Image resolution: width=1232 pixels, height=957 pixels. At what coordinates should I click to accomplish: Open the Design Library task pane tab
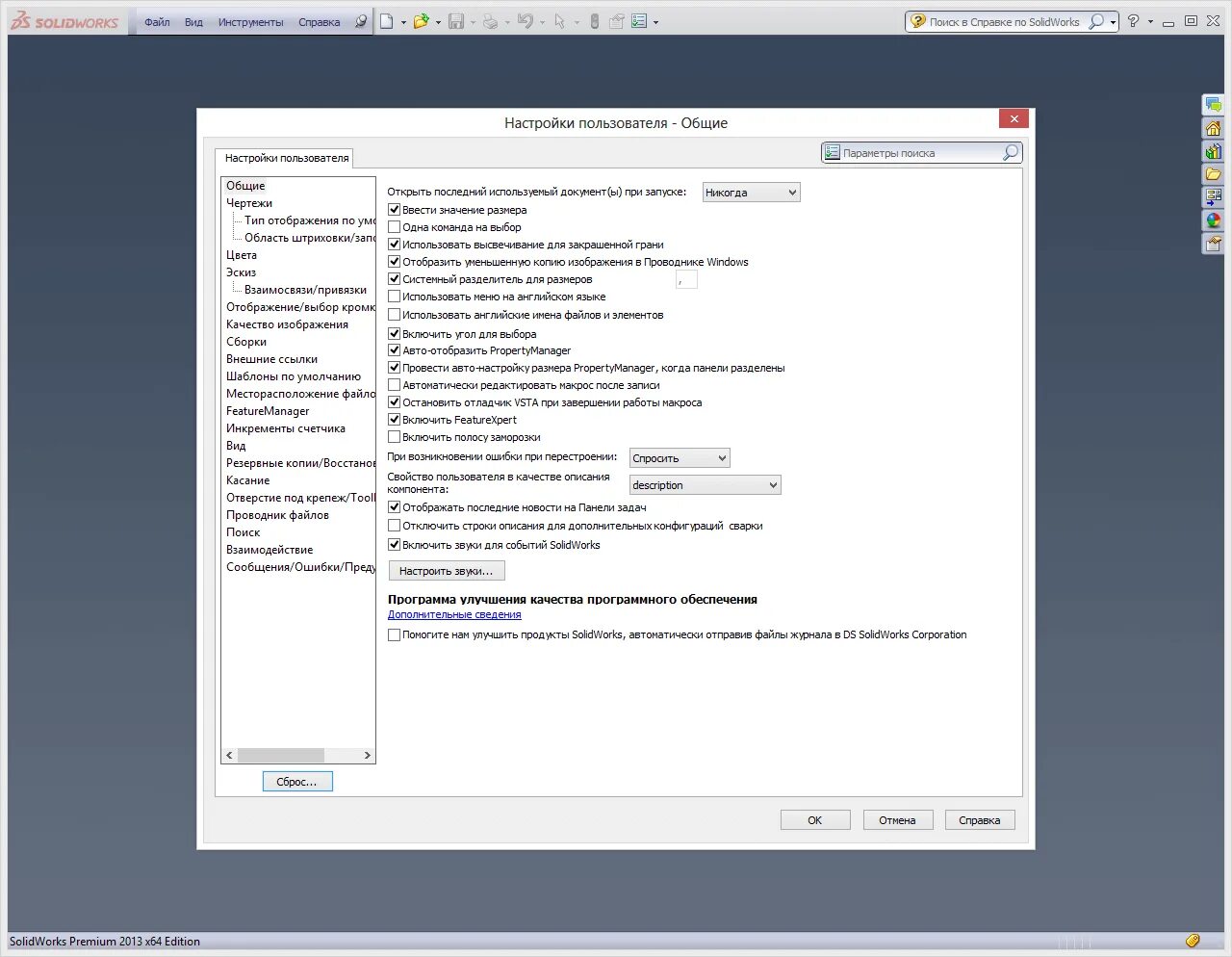click(1214, 151)
